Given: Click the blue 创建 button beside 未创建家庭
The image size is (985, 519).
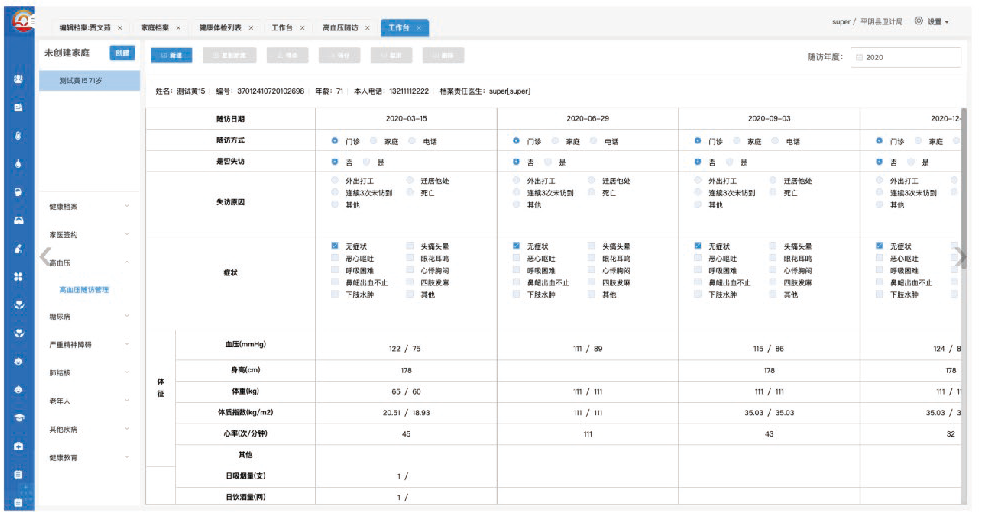Looking at the screenshot, I should (x=121, y=53).
